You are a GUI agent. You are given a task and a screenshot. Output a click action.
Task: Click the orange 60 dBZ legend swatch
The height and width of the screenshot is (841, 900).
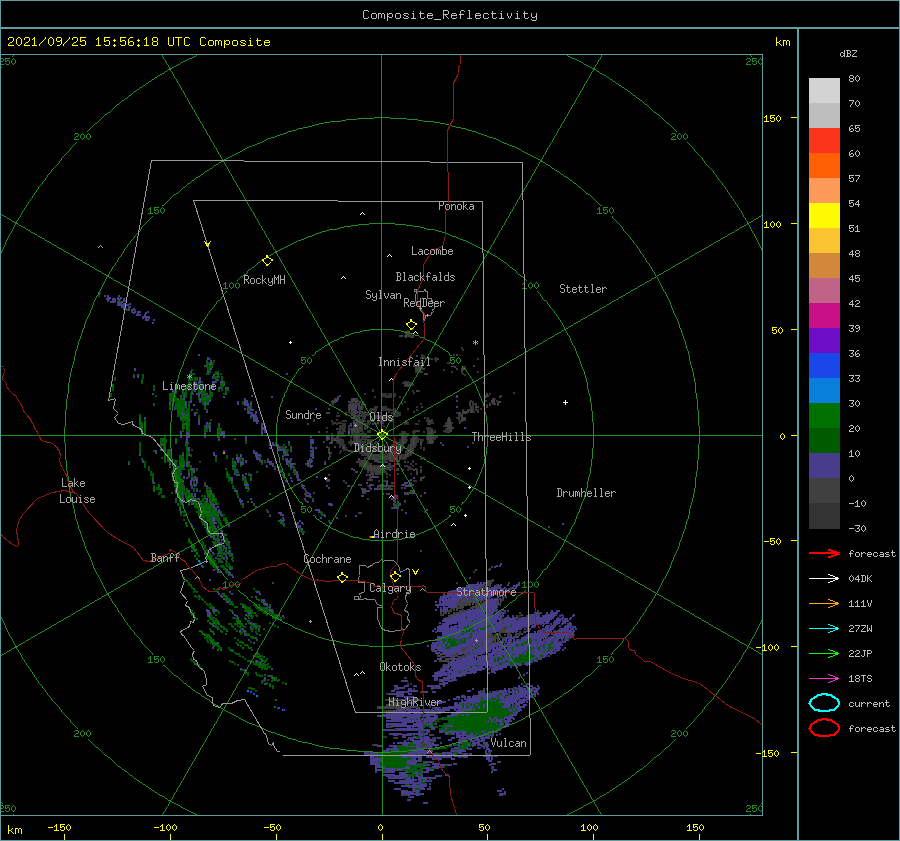click(x=824, y=165)
